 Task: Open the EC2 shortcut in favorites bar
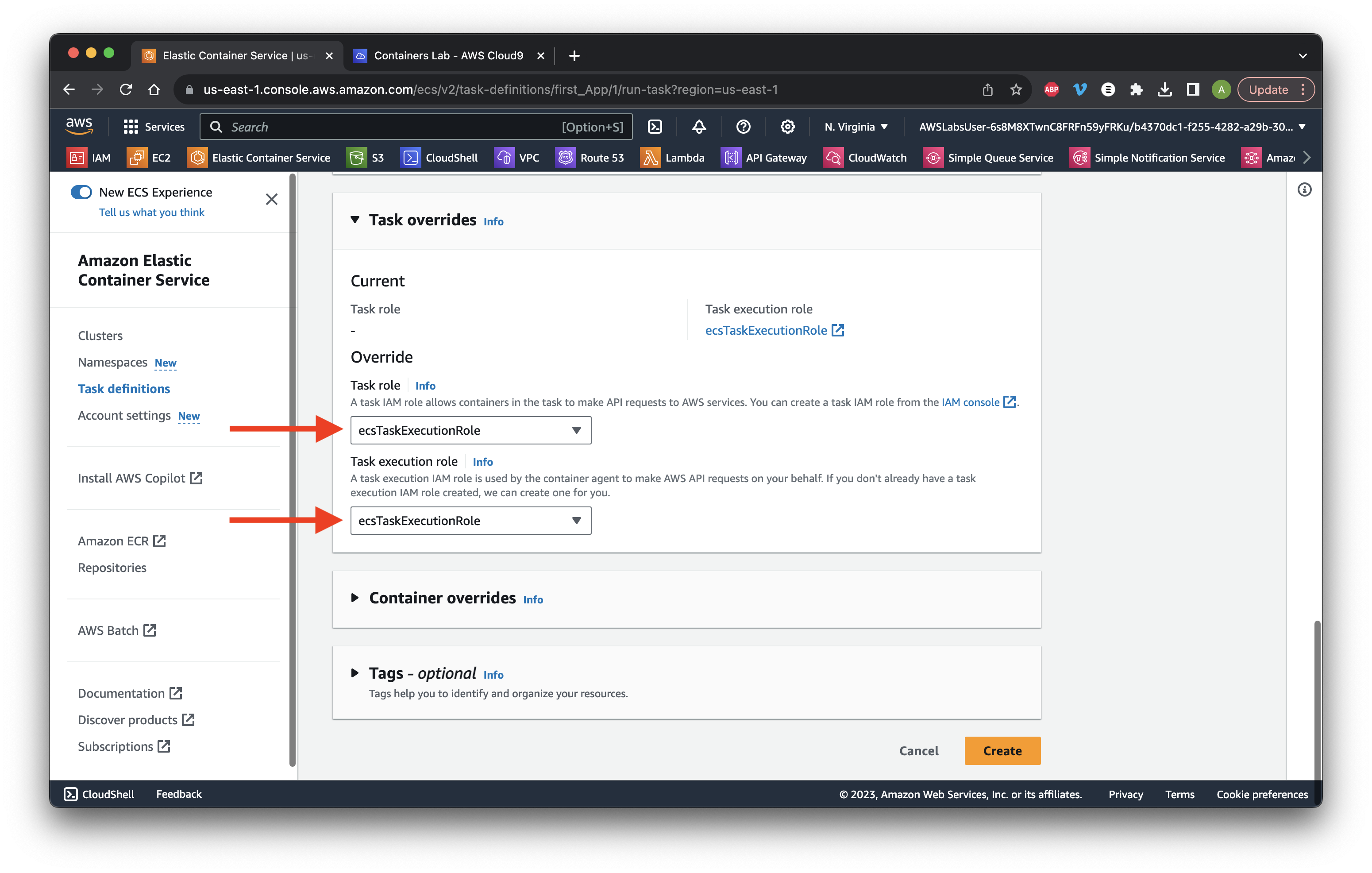coord(149,158)
